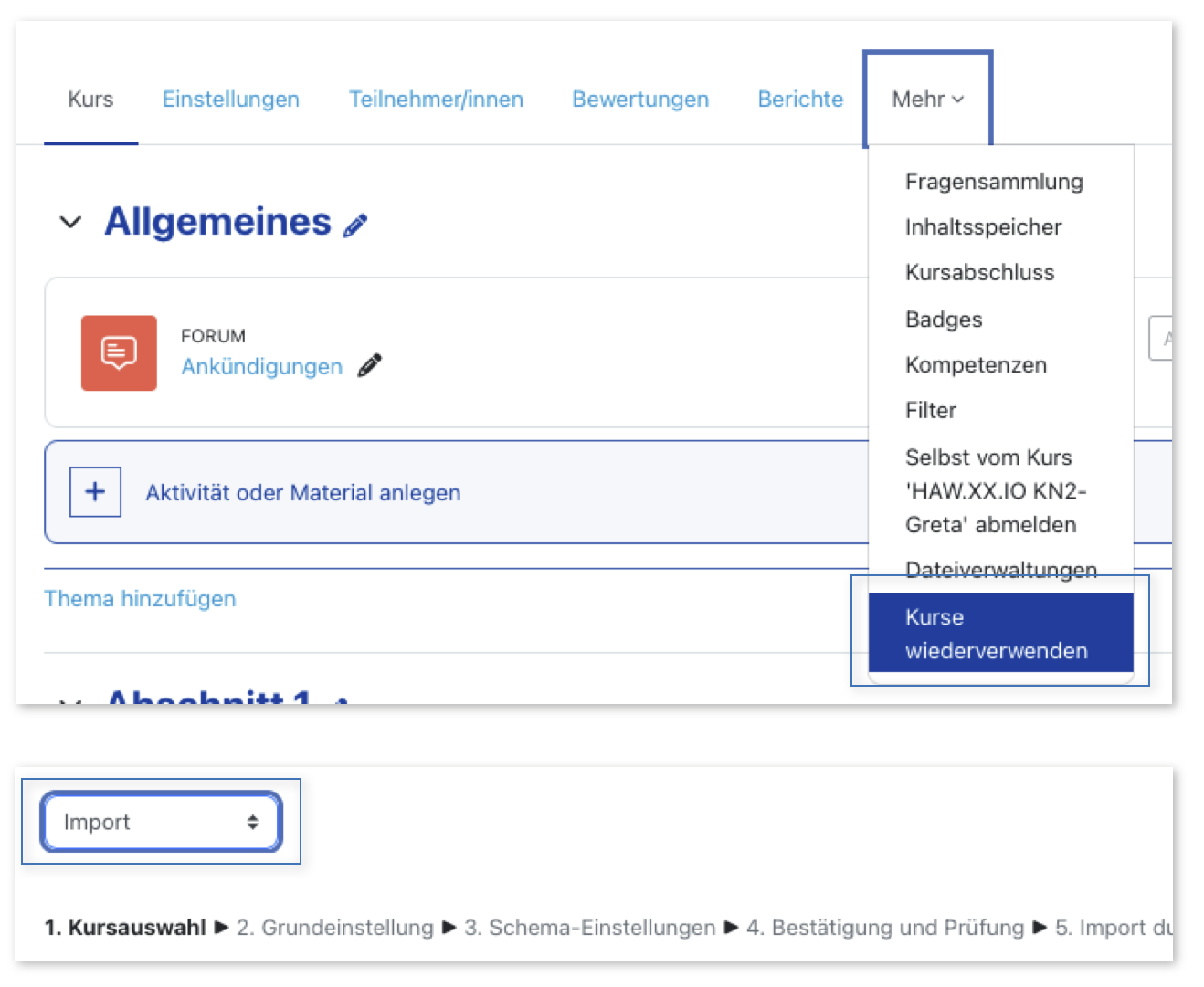Image resolution: width=1204 pixels, height=987 pixels.
Task: Go to the Berichte tab
Action: (x=800, y=100)
